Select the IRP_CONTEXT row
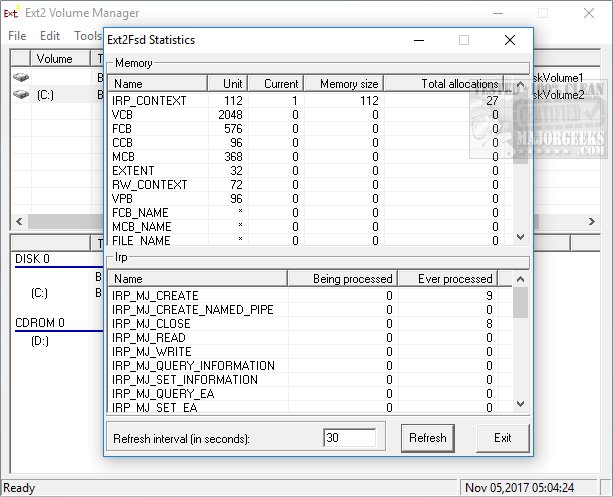 pyautogui.click(x=310, y=101)
